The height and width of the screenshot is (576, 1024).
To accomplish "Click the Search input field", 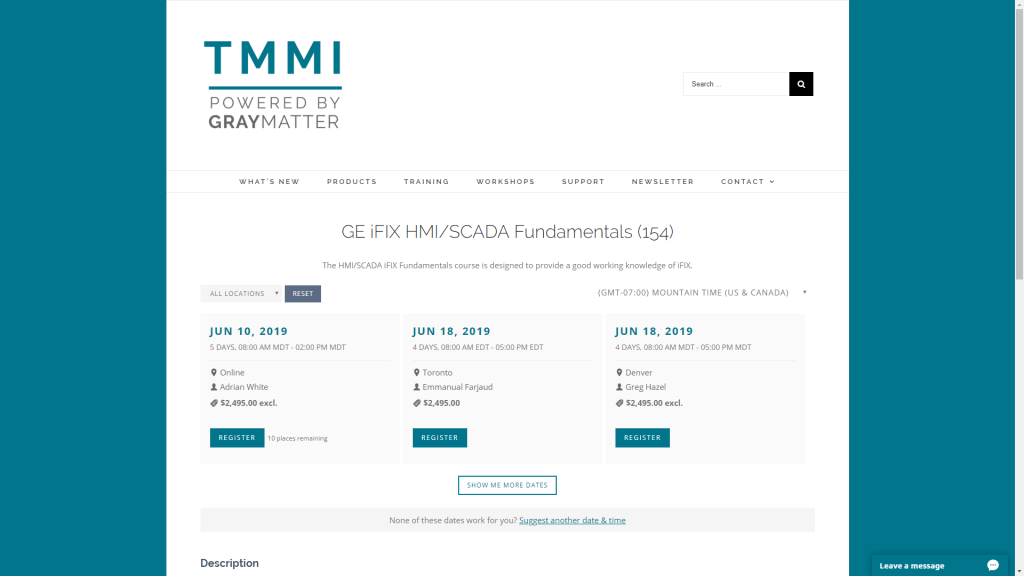I will point(736,84).
